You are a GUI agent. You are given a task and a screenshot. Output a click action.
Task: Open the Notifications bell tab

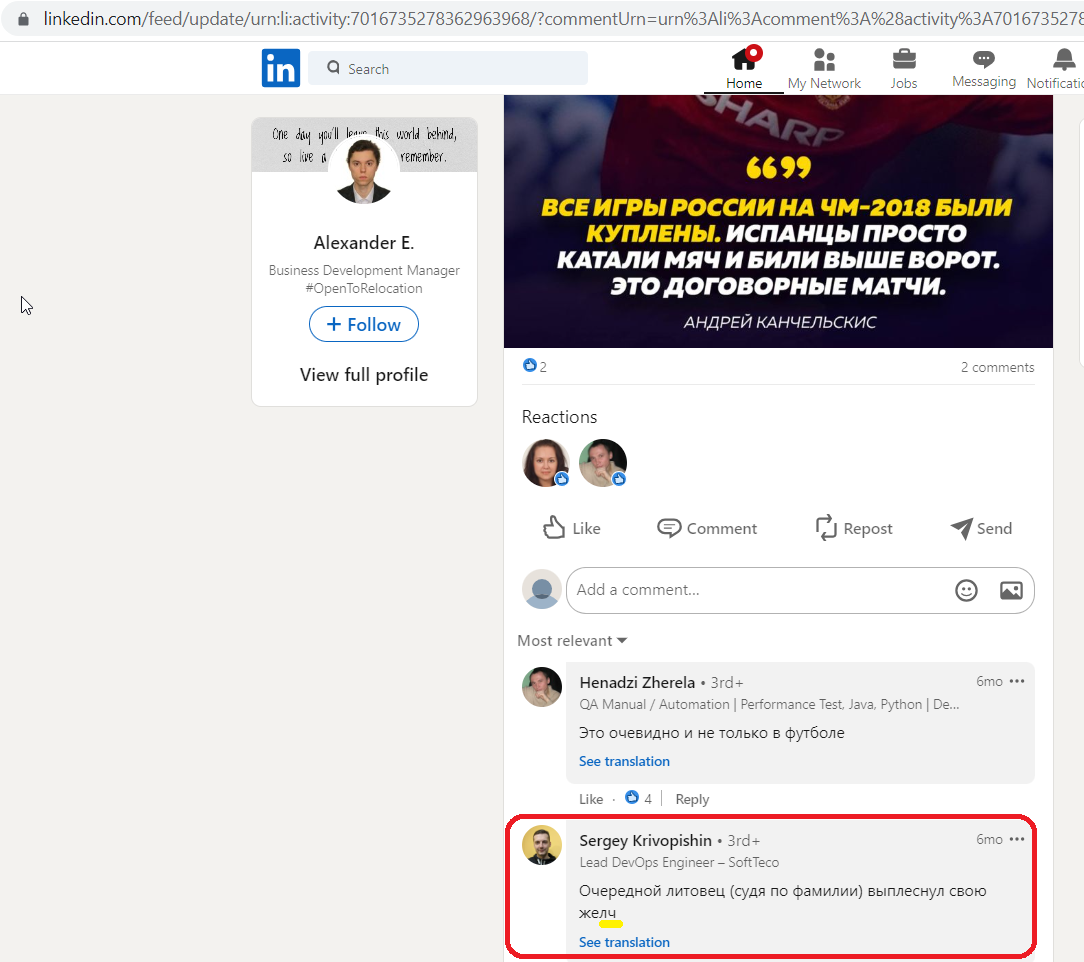tap(1056, 68)
